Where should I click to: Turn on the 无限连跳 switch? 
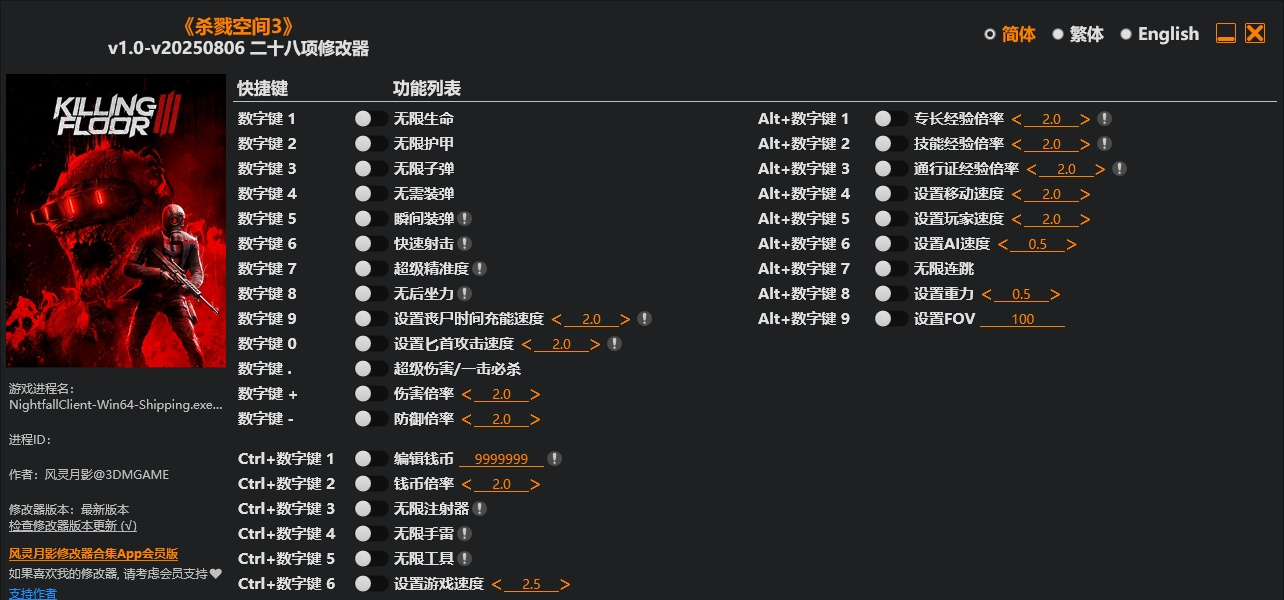click(x=891, y=269)
